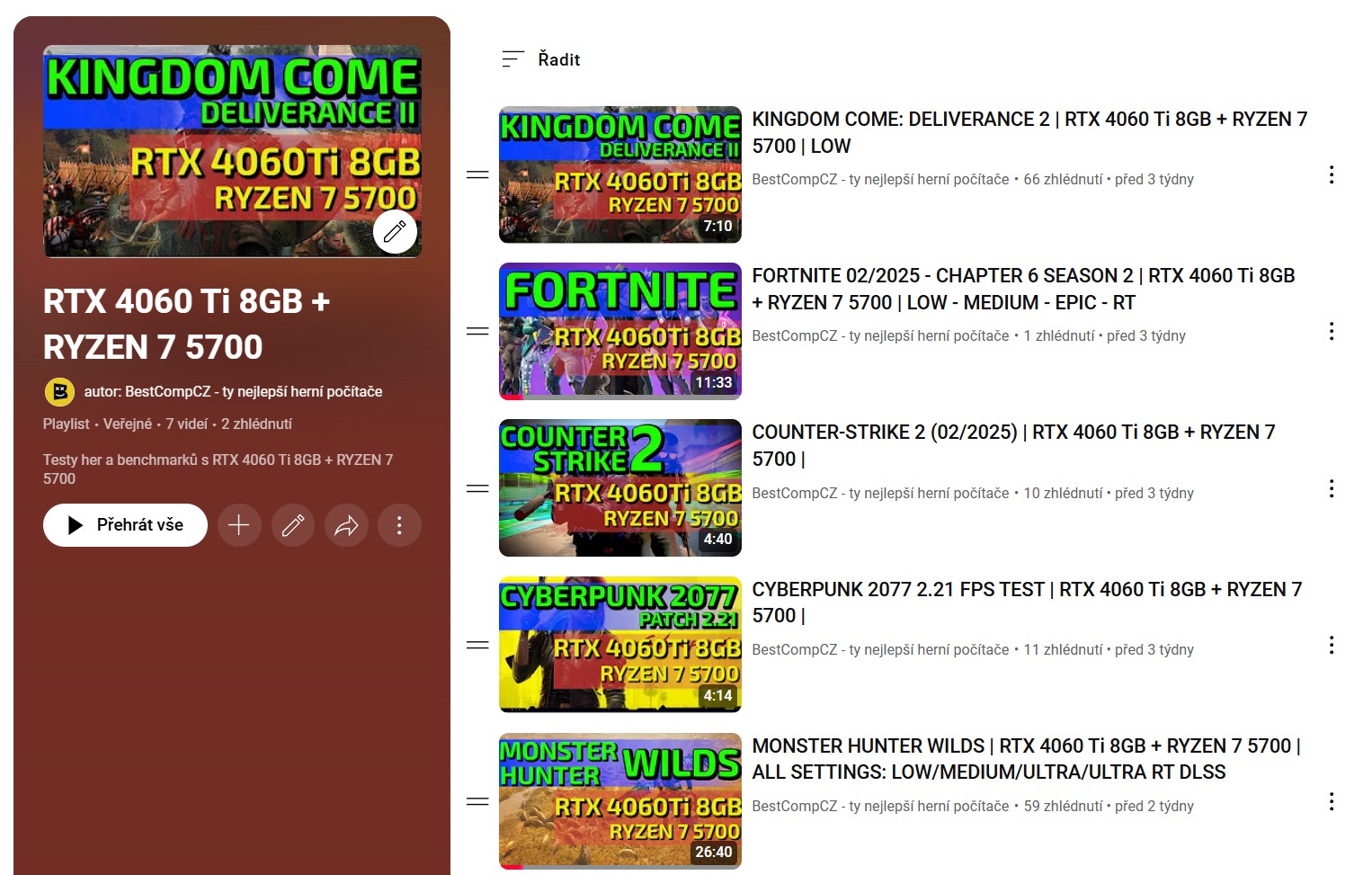Open options menu for Cyberpunk 2077 video
Viewport: 1372px width, 875px height.
(x=1332, y=645)
